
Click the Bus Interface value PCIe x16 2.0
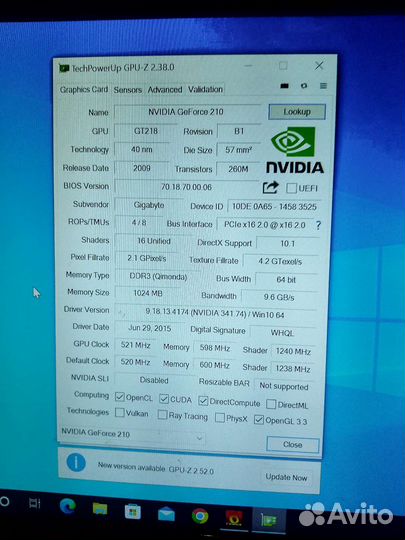[x=264, y=225]
